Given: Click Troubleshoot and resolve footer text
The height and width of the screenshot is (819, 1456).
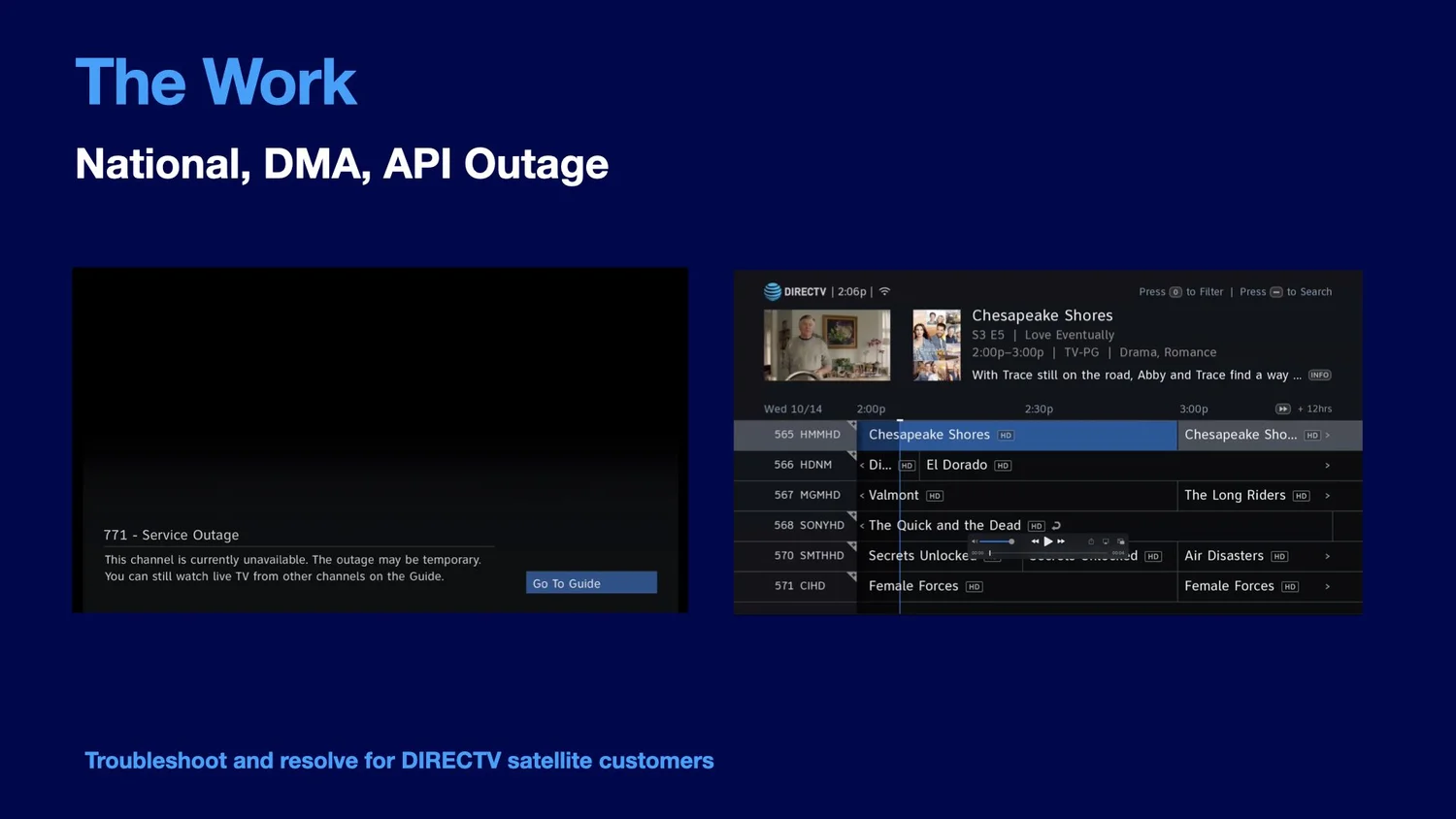Looking at the screenshot, I should click(x=399, y=761).
